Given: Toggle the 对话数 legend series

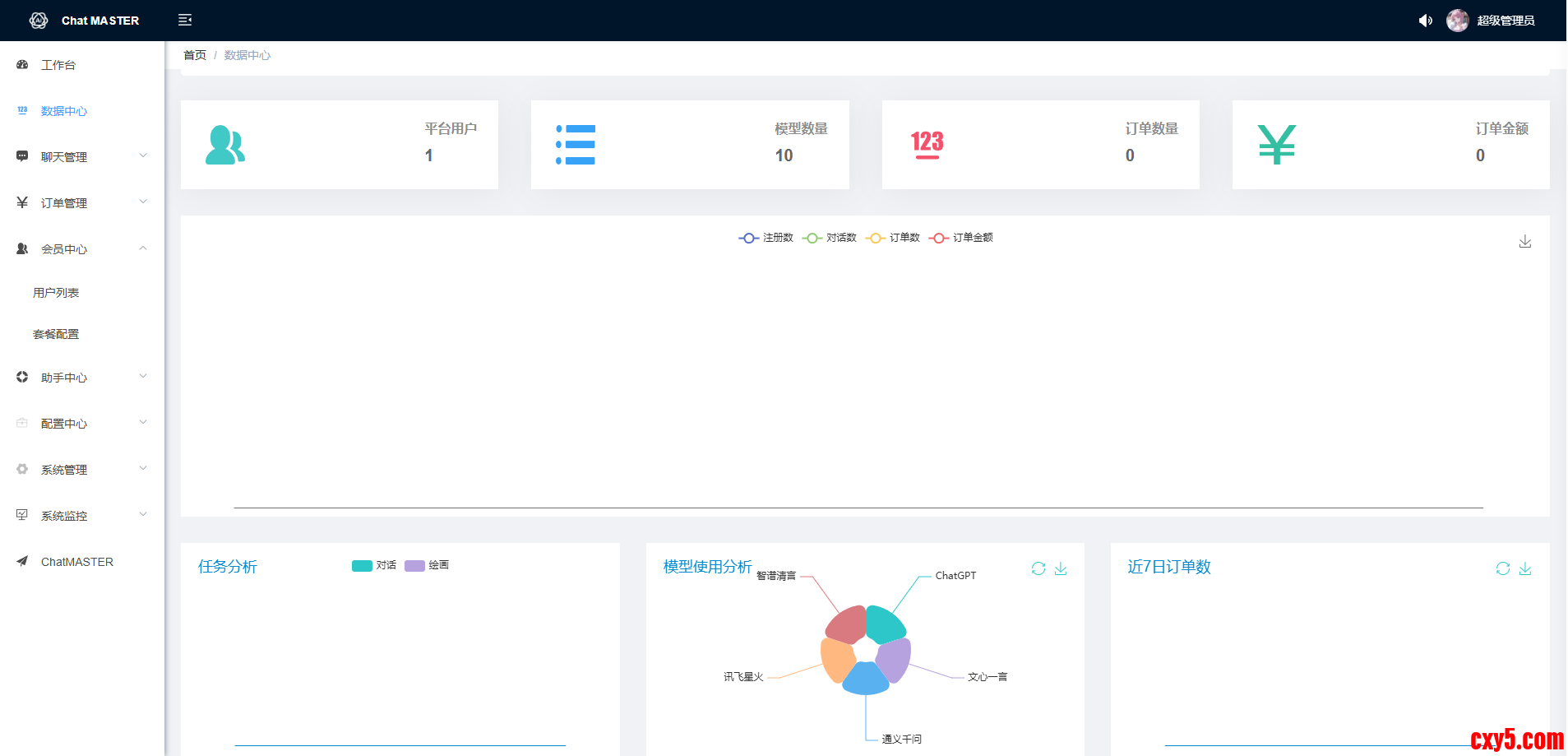Looking at the screenshot, I should point(829,238).
